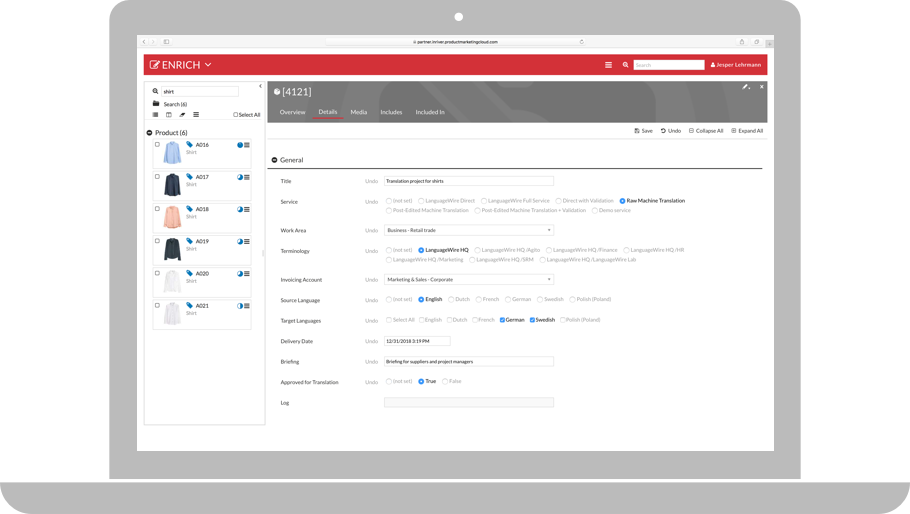Switch to the Media tab
910x514 pixels.
358,112
